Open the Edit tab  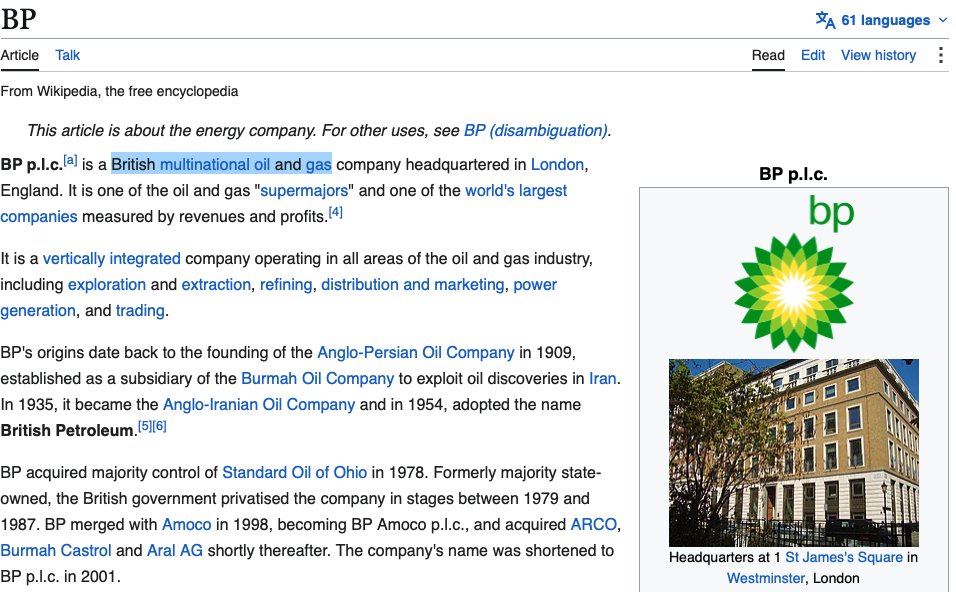[x=813, y=55]
